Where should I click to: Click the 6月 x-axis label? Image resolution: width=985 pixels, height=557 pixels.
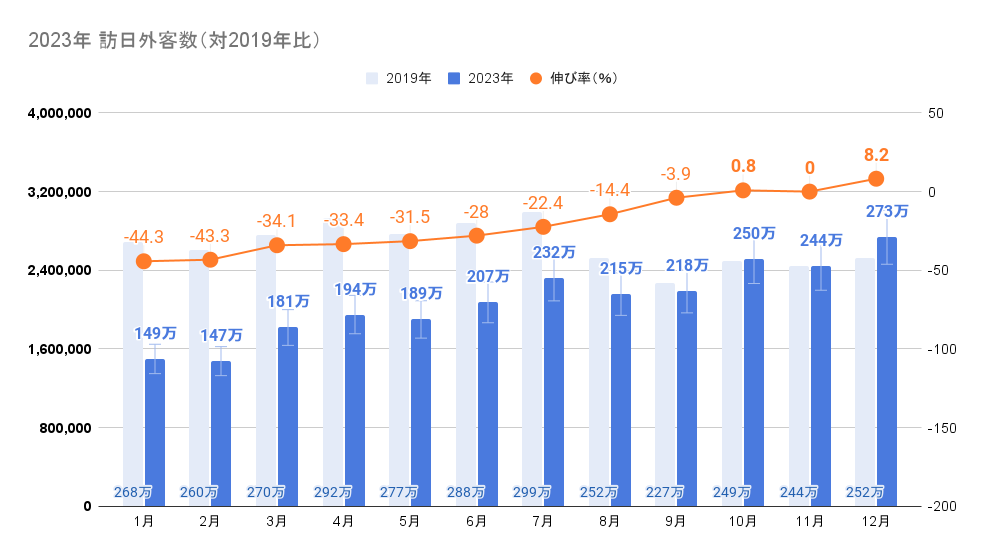476,521
